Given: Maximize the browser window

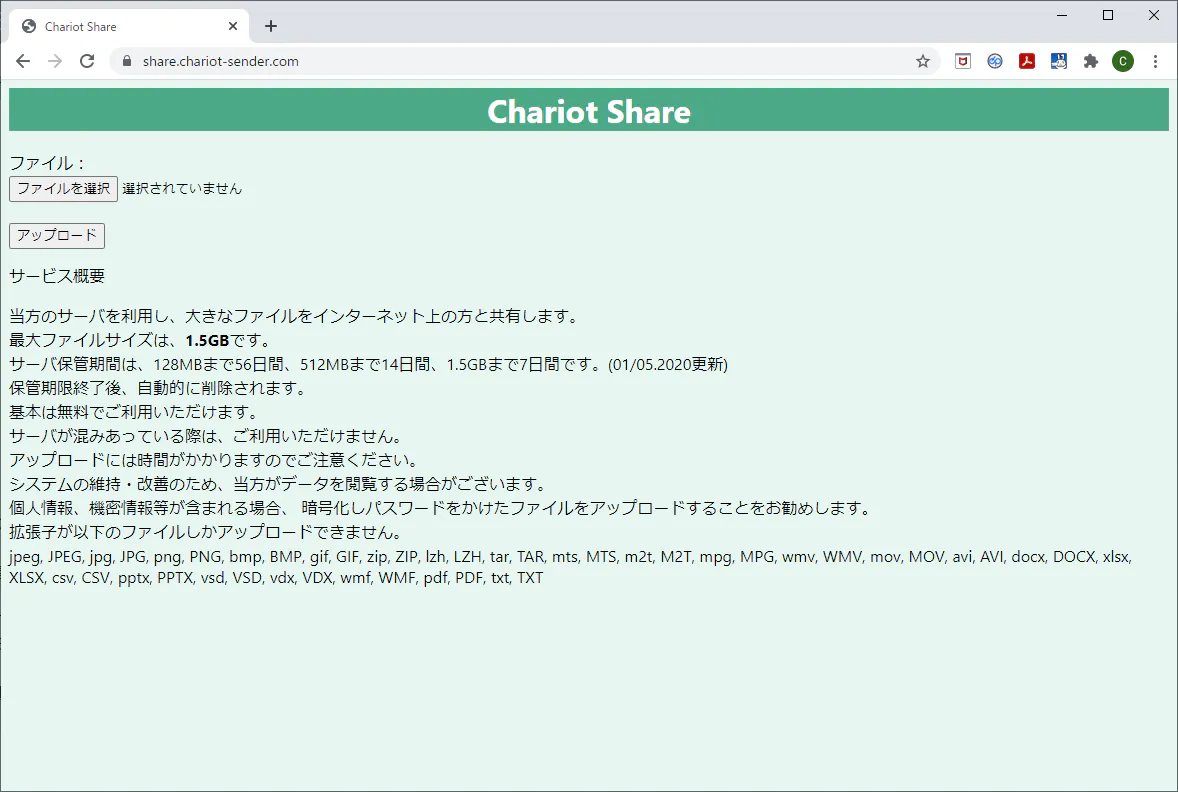Looking at the screenshot, I should (x=1107, y=15).
